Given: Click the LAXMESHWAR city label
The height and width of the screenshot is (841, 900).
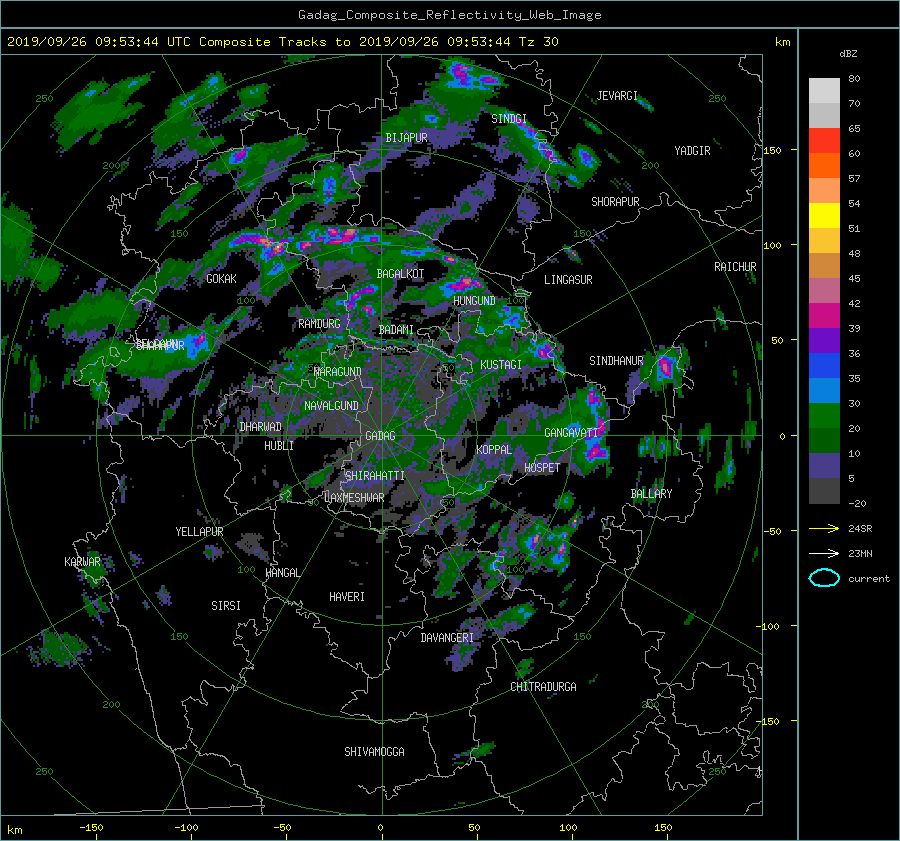Looking at the screenshot, I should 354,498.
